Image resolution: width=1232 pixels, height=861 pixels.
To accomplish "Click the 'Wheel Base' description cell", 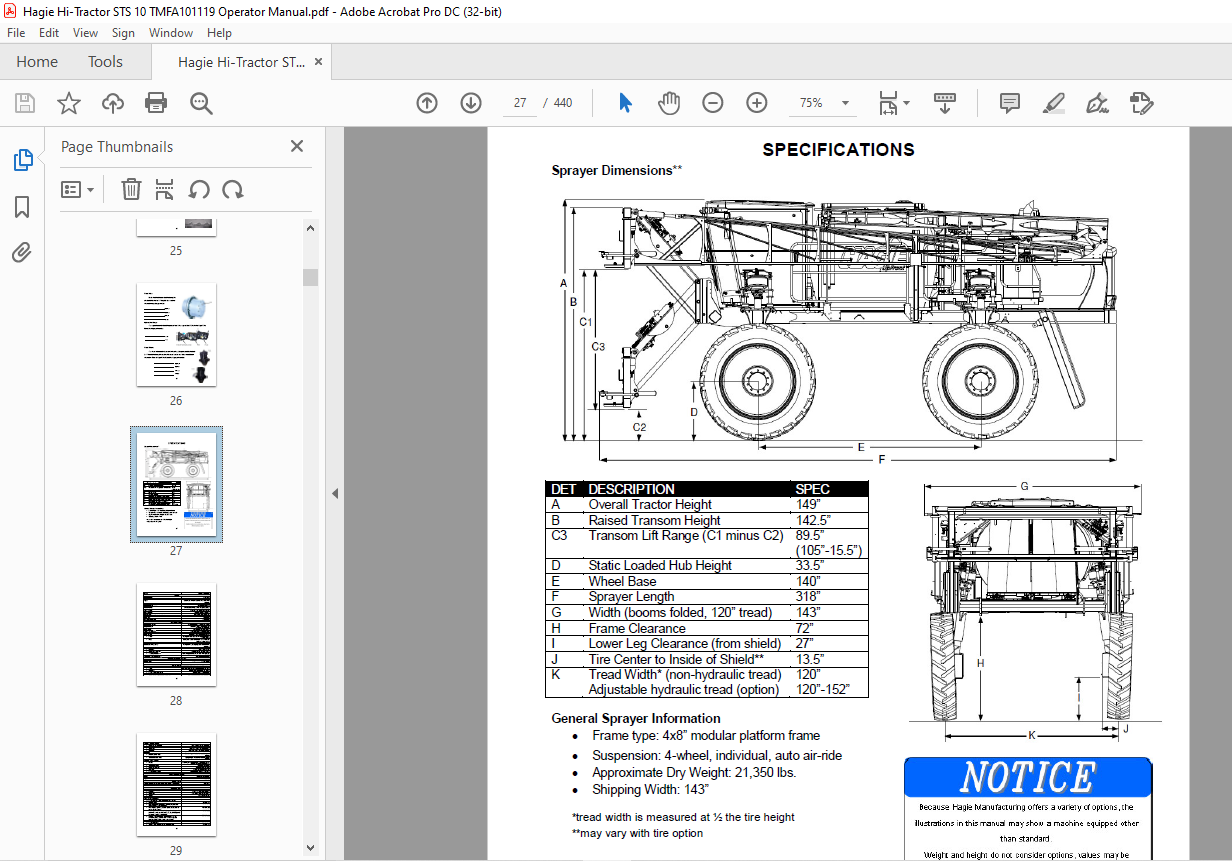I will tap(622, 581).
